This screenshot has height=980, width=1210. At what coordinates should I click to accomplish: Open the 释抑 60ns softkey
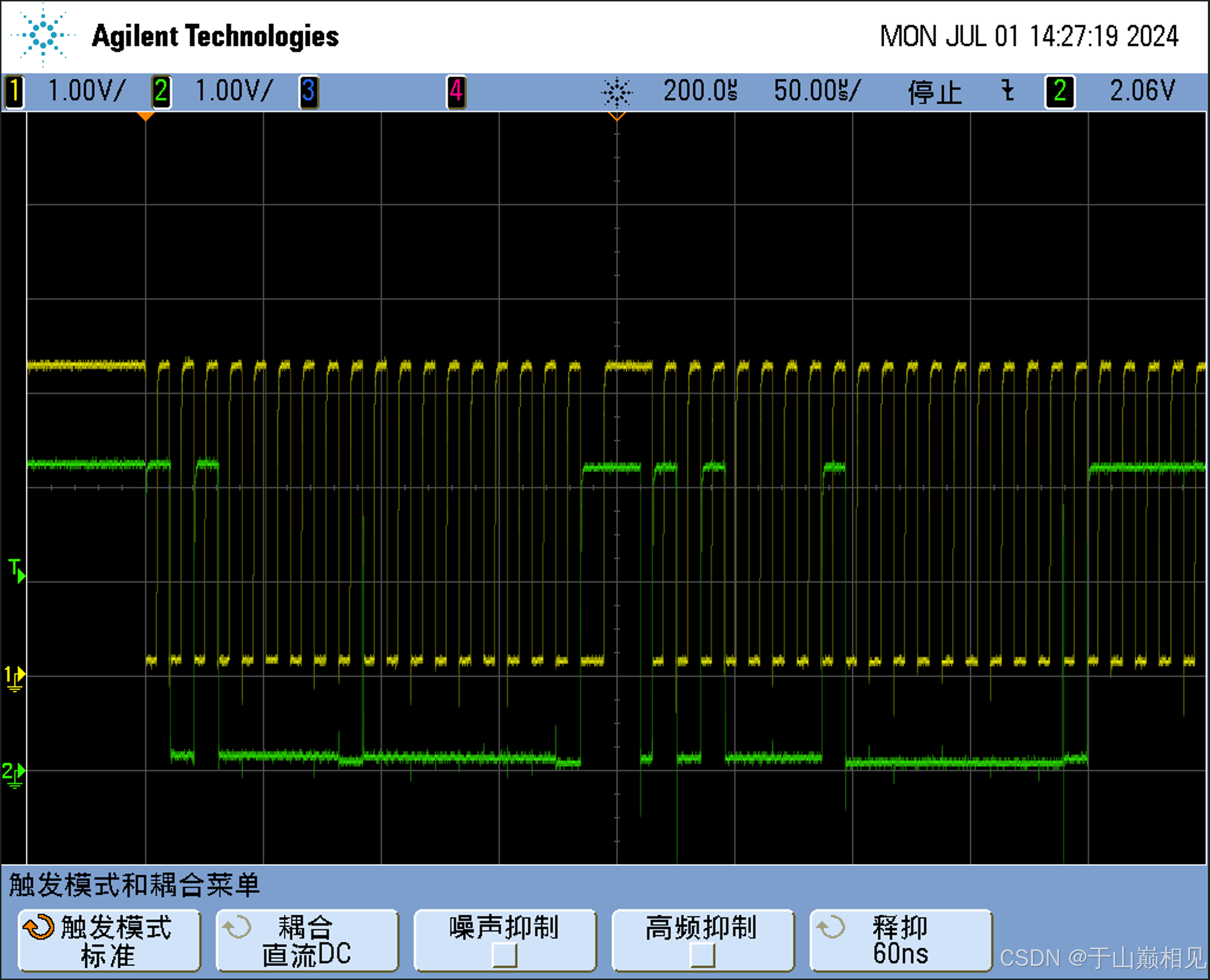pos(901,941)
